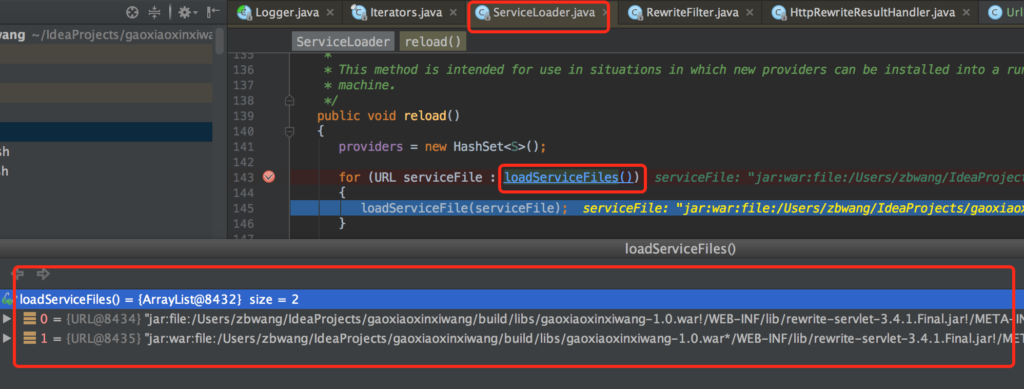The height and width of the screenshot is (389, 1024).
Task: Click the back arrow in evaluate panel
Action: [x=19, y=273]
